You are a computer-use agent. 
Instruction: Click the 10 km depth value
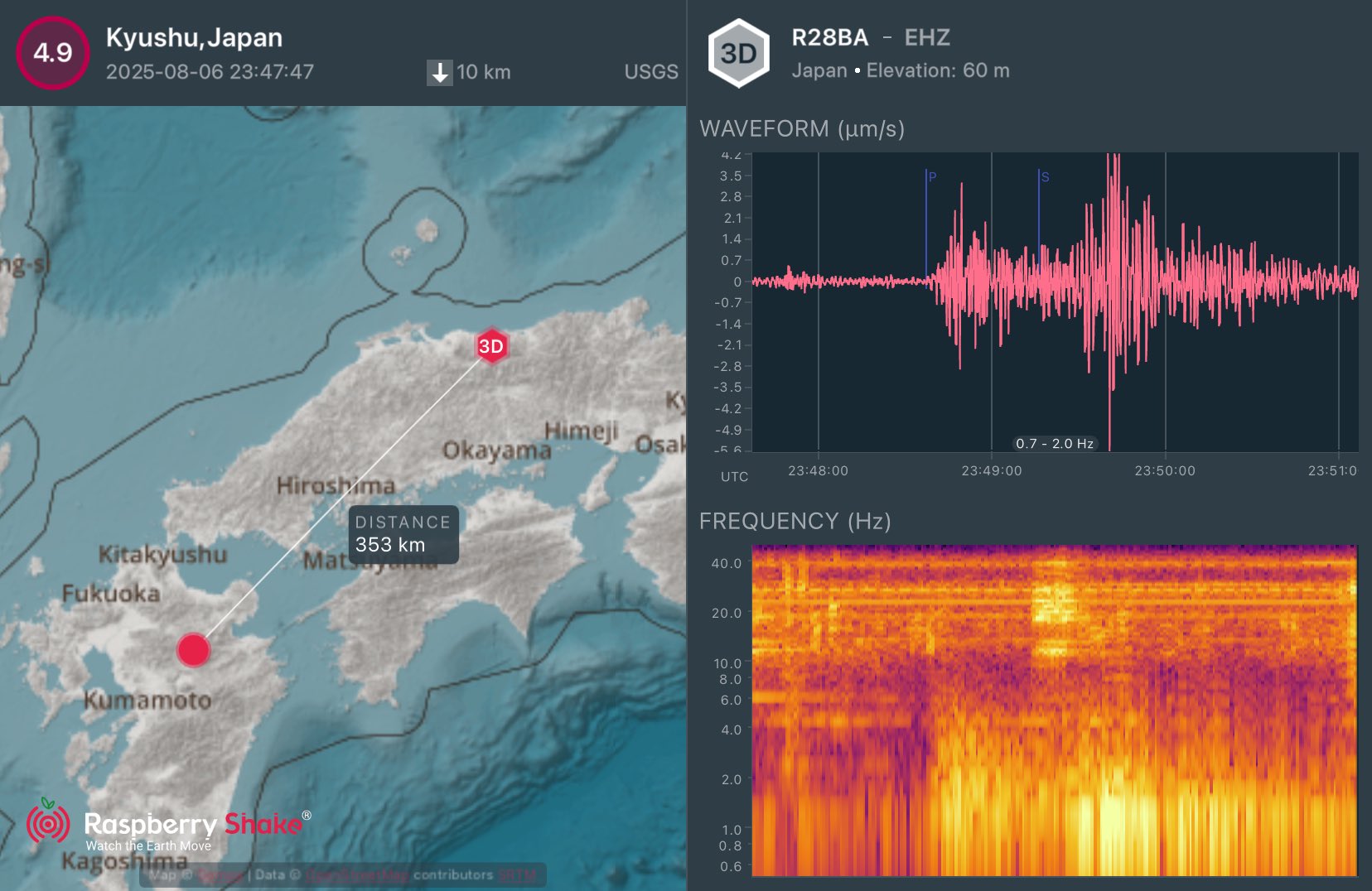pos(484,72)
